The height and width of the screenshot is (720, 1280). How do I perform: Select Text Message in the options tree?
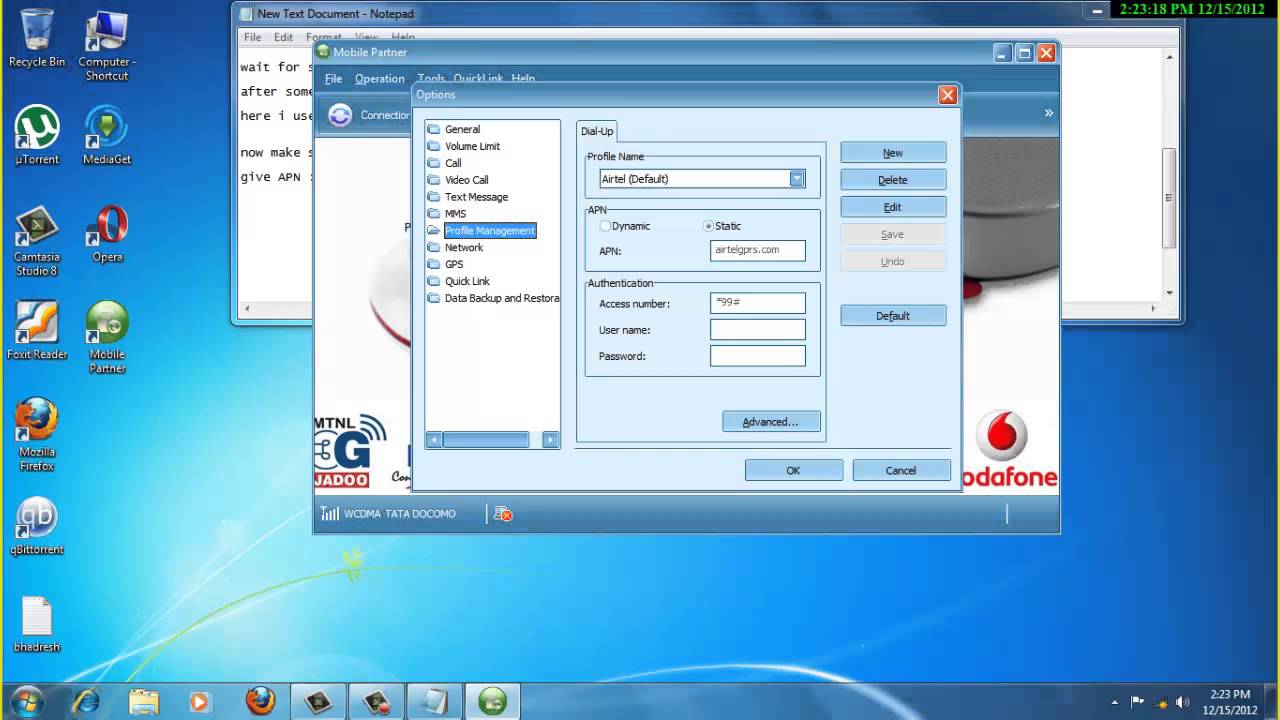476,197
